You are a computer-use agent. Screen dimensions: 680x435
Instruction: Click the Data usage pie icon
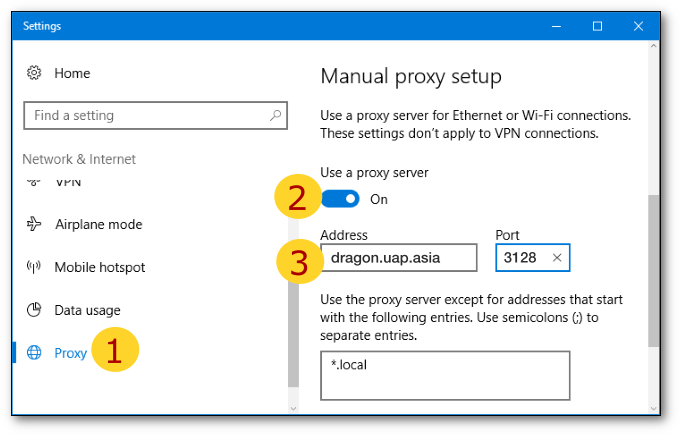(x=34, y=310)
